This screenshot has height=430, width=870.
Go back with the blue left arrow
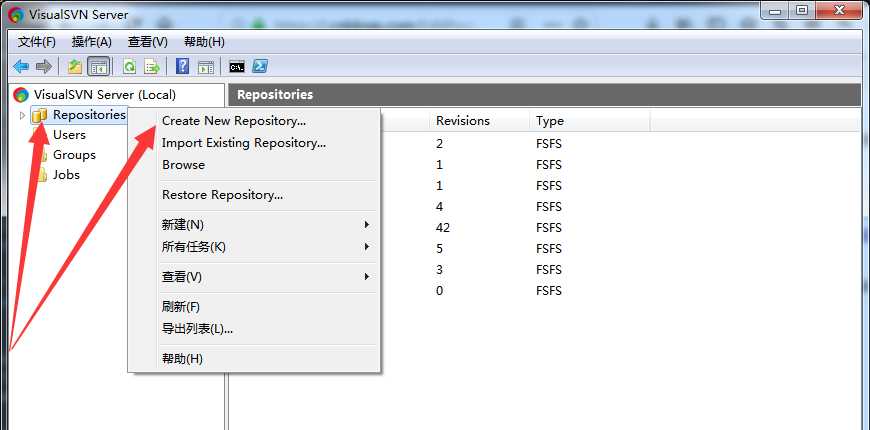[x=21, y=67]
